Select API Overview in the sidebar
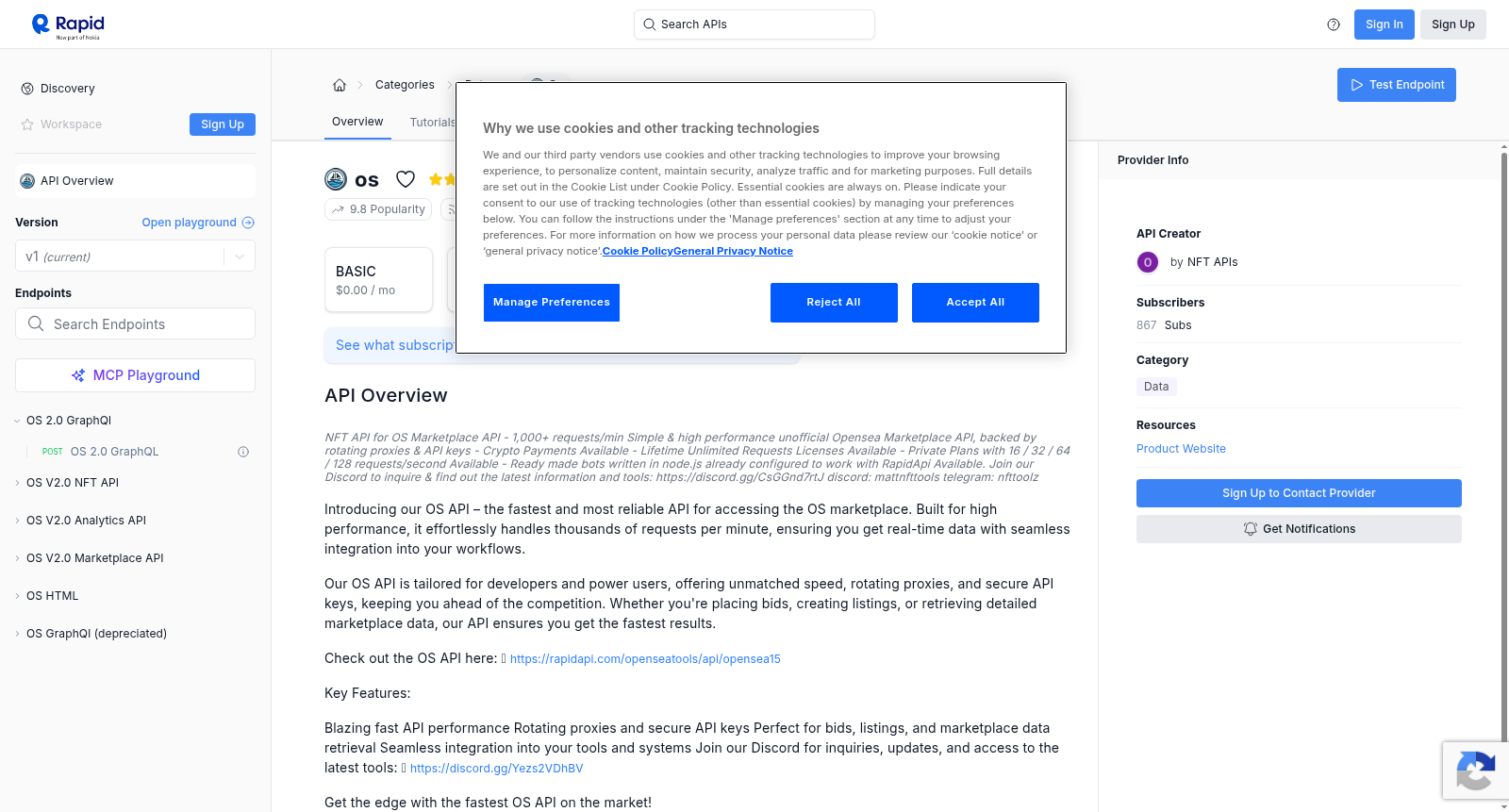Viewport: 1509px width, 812px height. 135,181
